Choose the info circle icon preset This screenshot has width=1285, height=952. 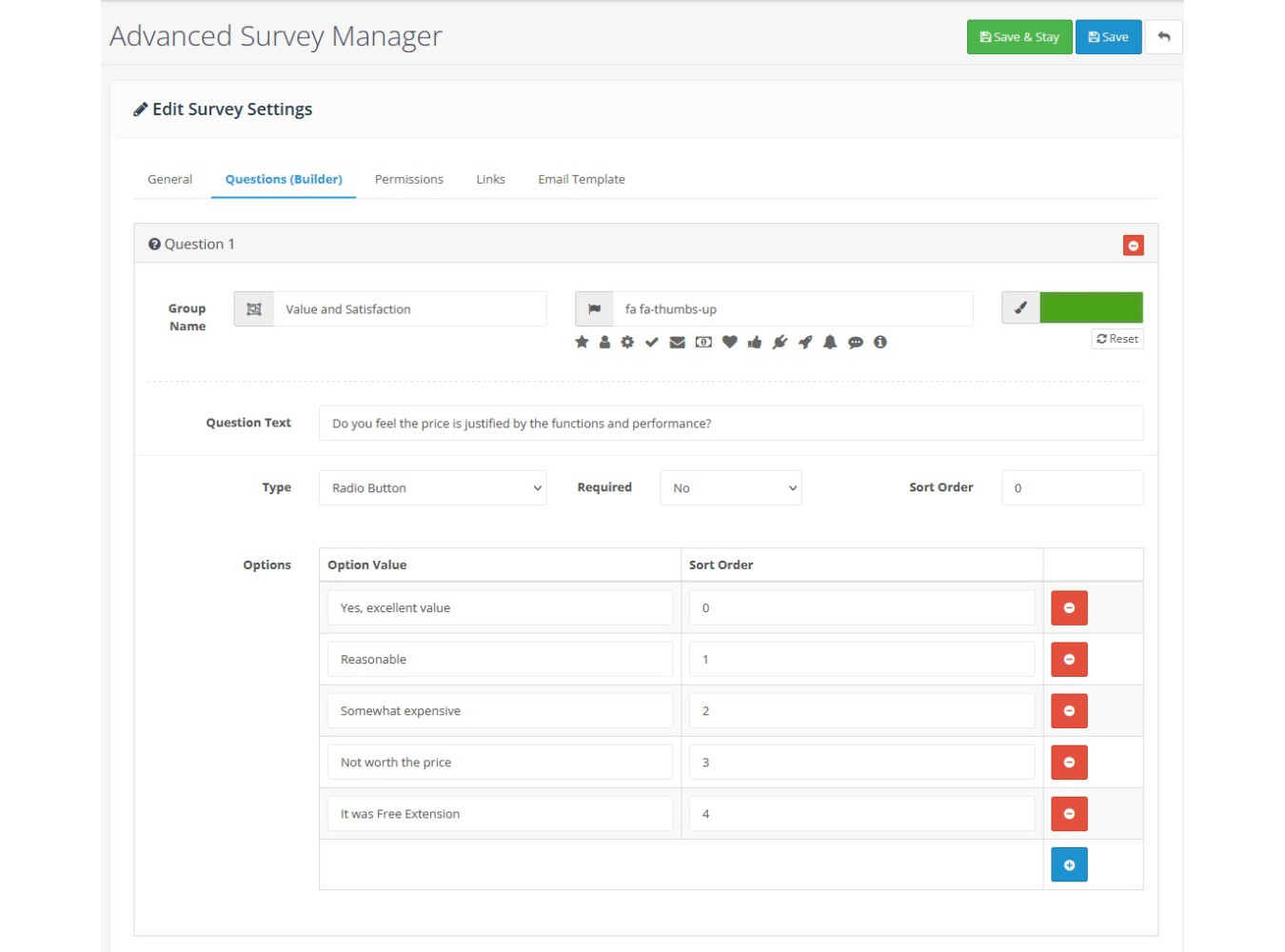tap(880, 342)
